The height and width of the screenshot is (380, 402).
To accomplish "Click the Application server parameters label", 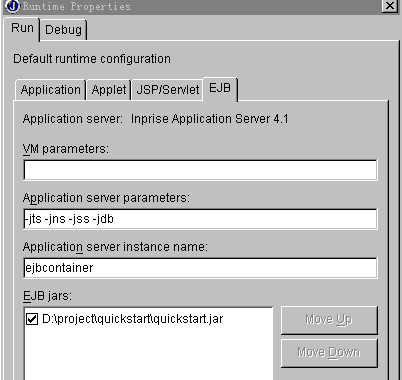I will click(106, 198).
